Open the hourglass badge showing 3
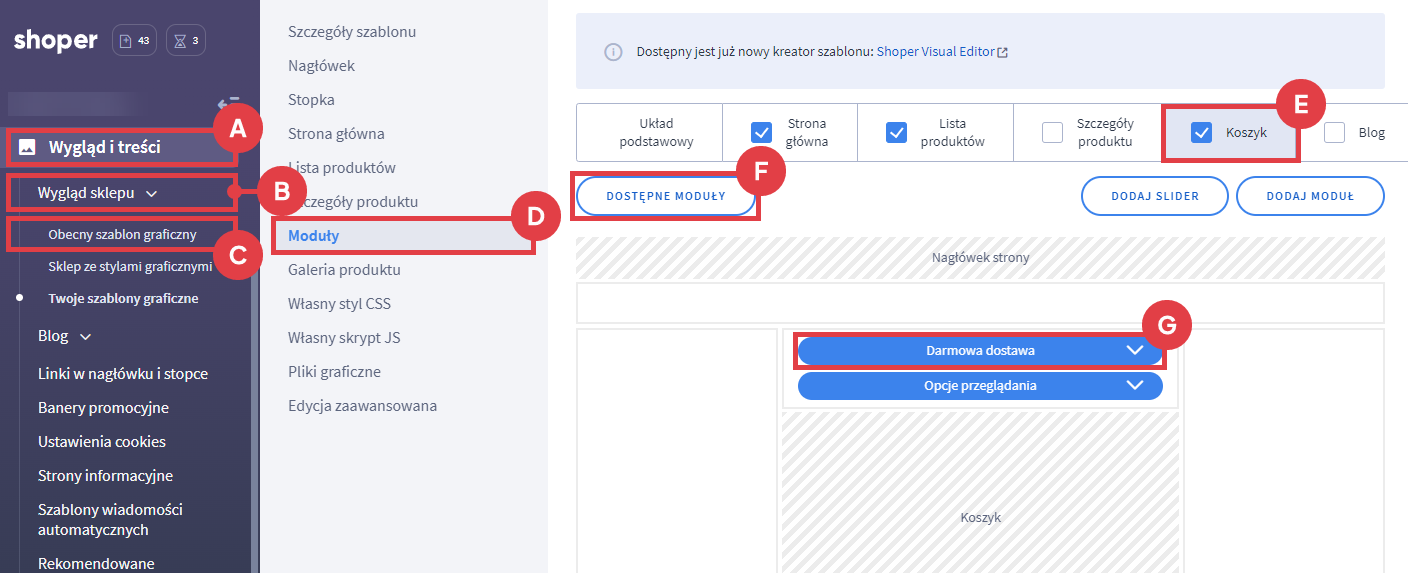 coord(186,41)
